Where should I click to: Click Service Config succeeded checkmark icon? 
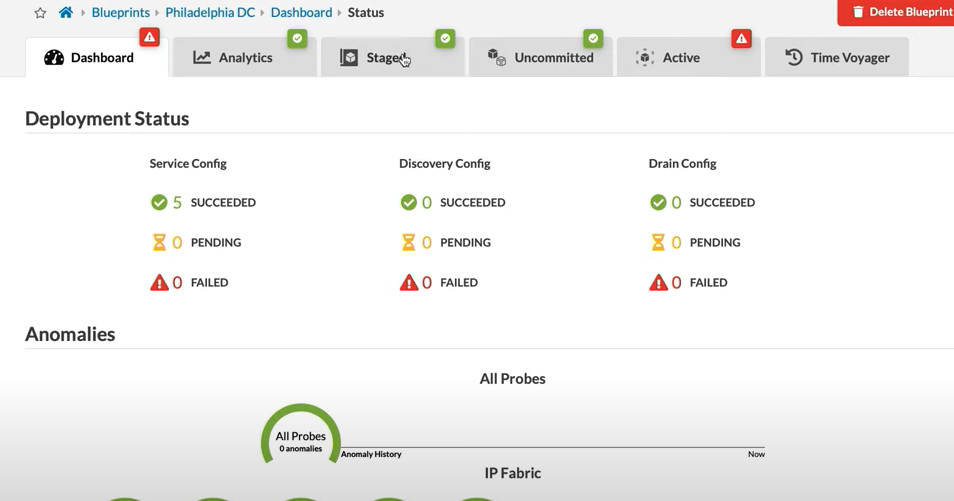click(x=159, y=202)
